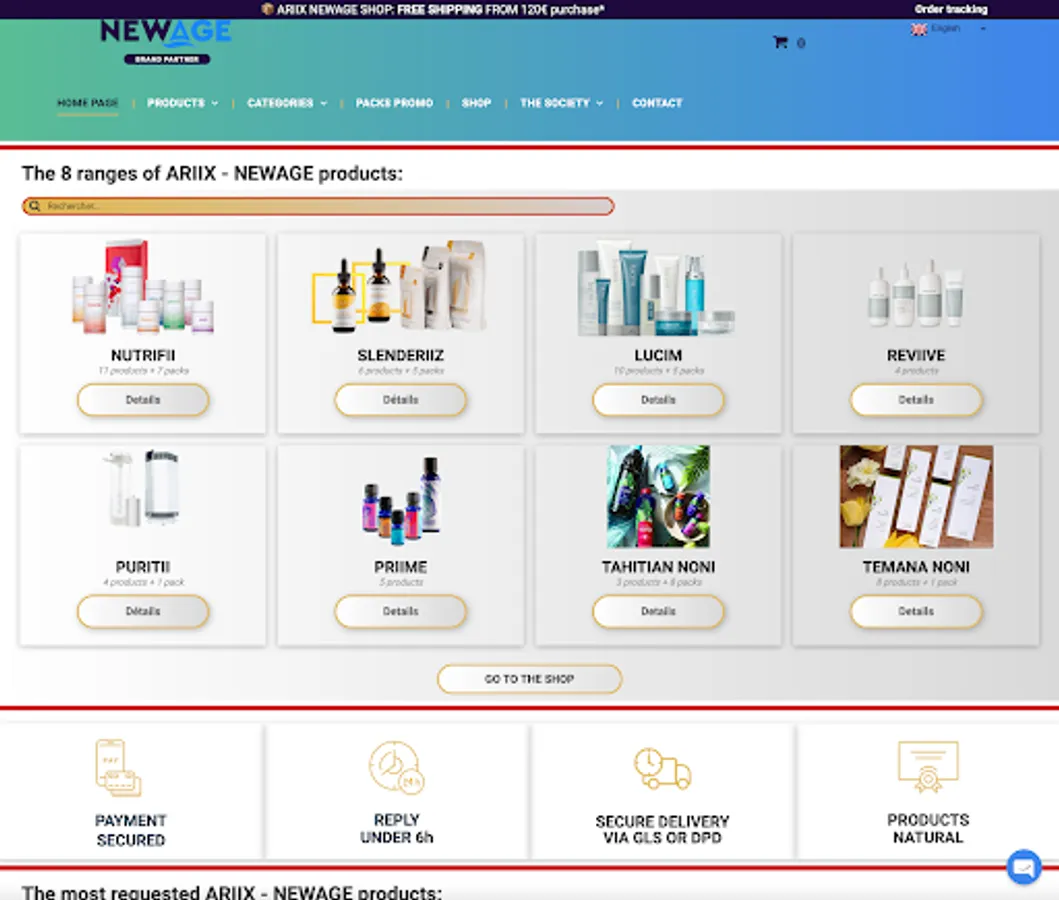Go to the Home Page menu item
Image resolution: width=1059 pixels, height=900 pixels.
[x=88, y=103]
